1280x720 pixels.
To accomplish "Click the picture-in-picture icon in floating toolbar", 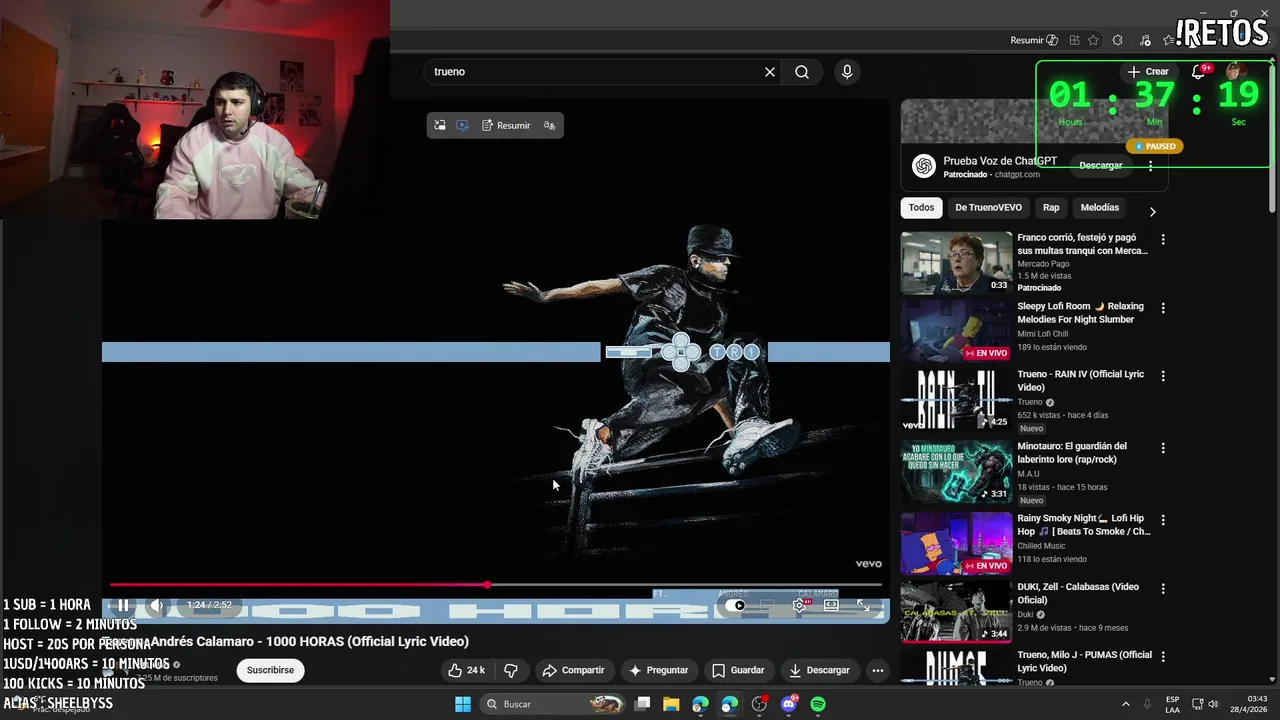I will click(440, 125).
